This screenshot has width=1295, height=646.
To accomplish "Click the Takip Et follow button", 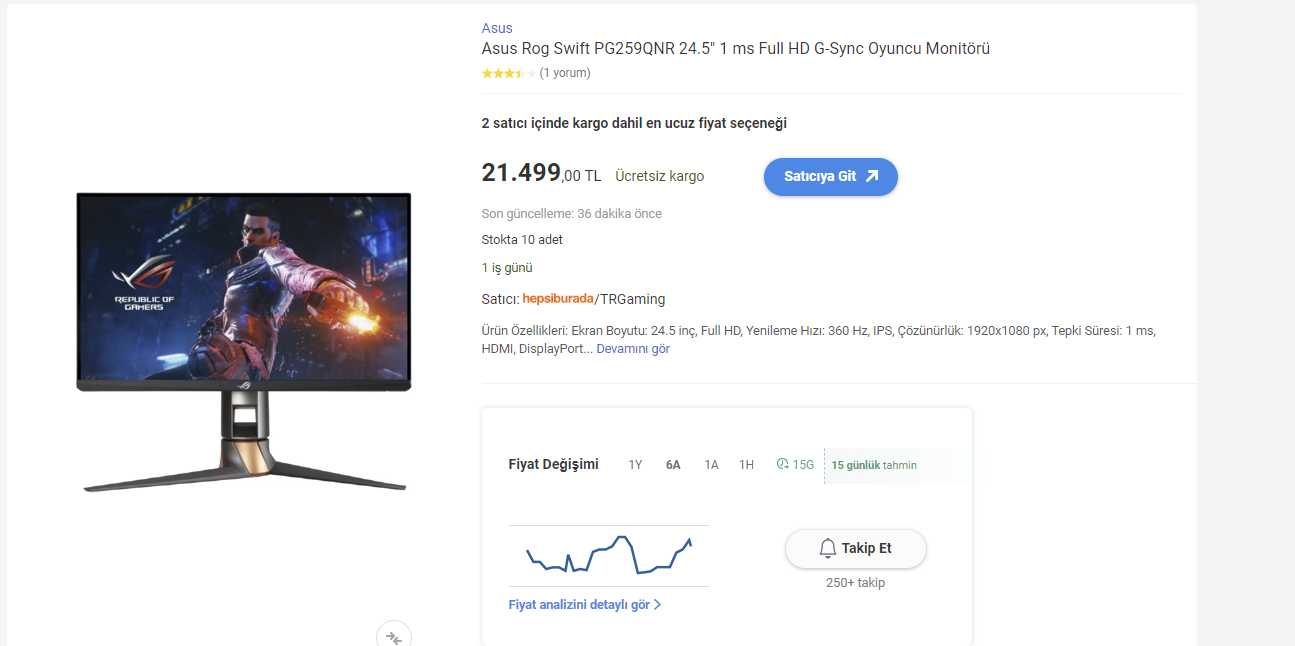I will [x=856, y=548].
